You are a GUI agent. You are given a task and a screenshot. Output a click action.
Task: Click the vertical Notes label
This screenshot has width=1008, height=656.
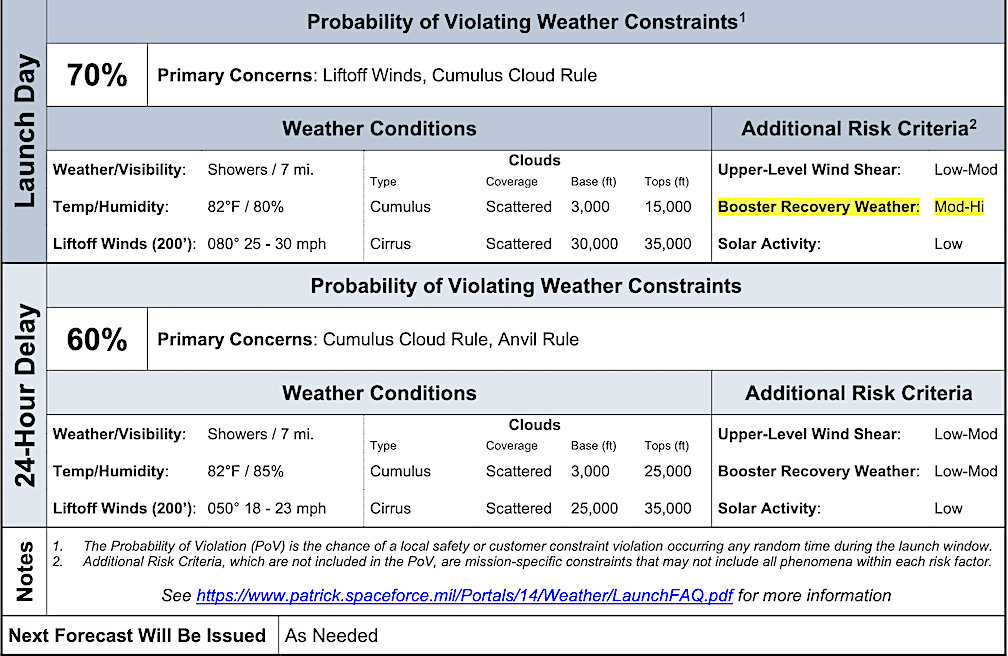[x=22, y=571]
